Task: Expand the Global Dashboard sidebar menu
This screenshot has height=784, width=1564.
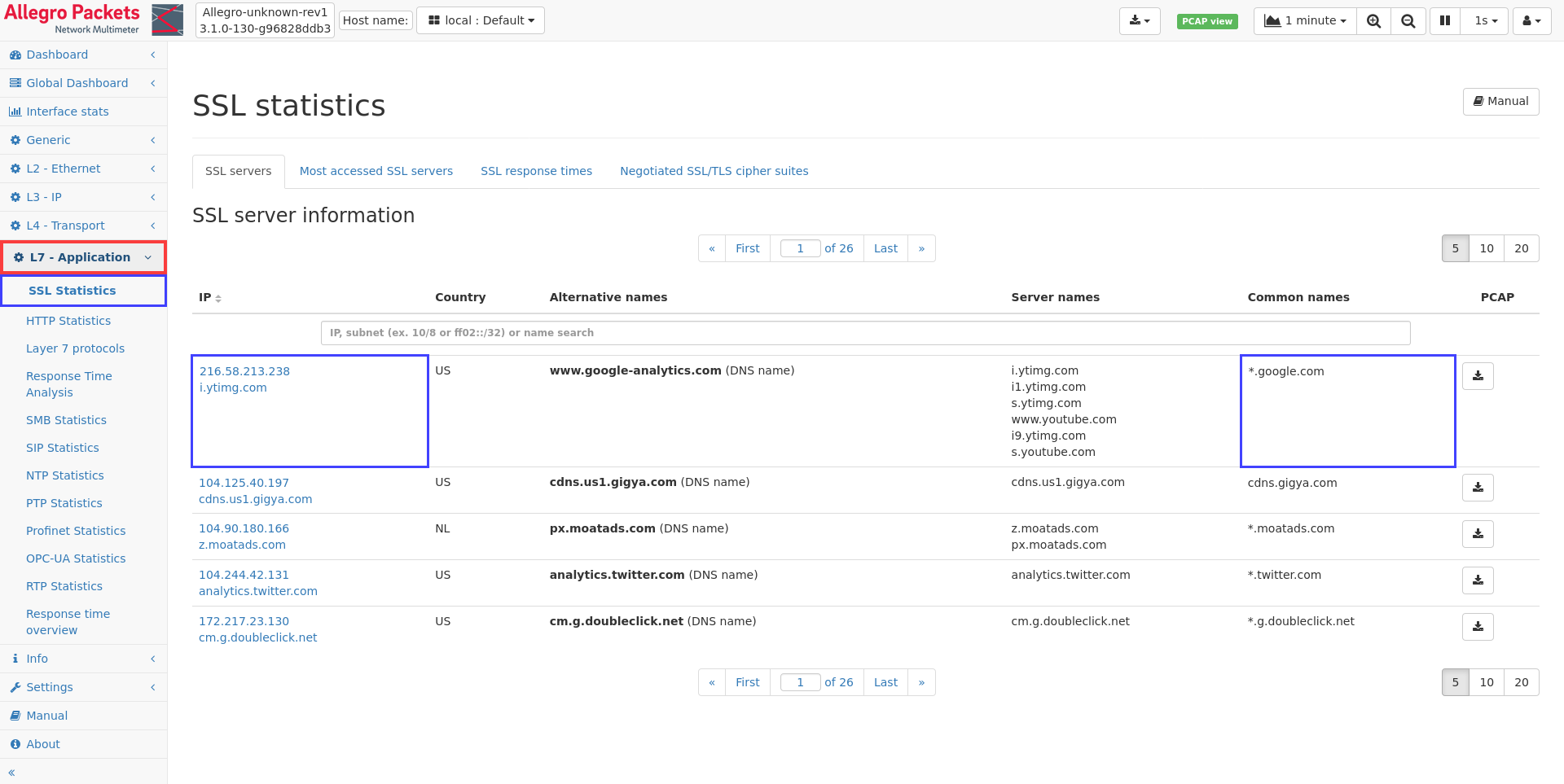Action: 83,83
